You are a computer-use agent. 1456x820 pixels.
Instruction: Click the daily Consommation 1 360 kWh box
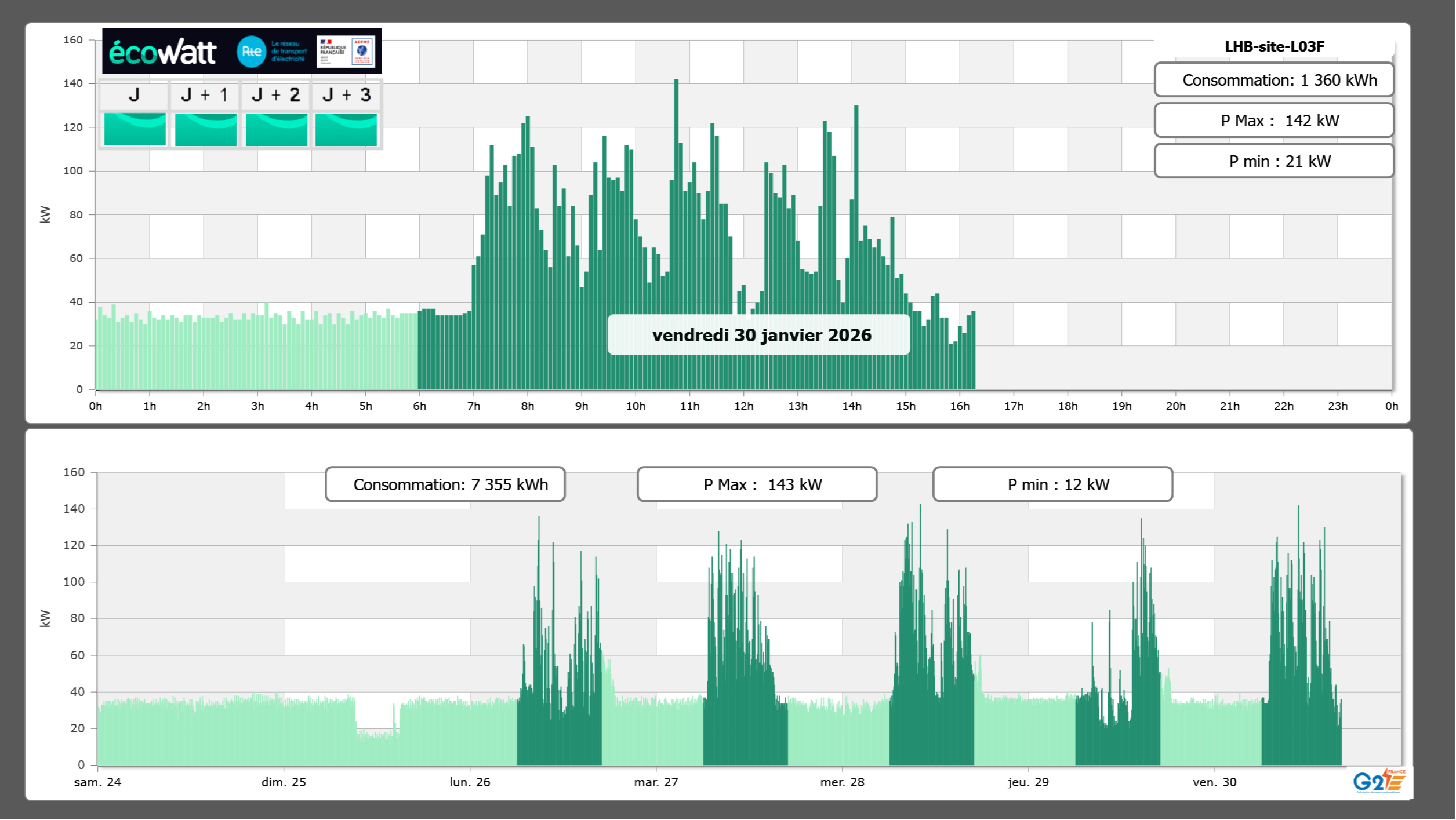(1273, 80)
